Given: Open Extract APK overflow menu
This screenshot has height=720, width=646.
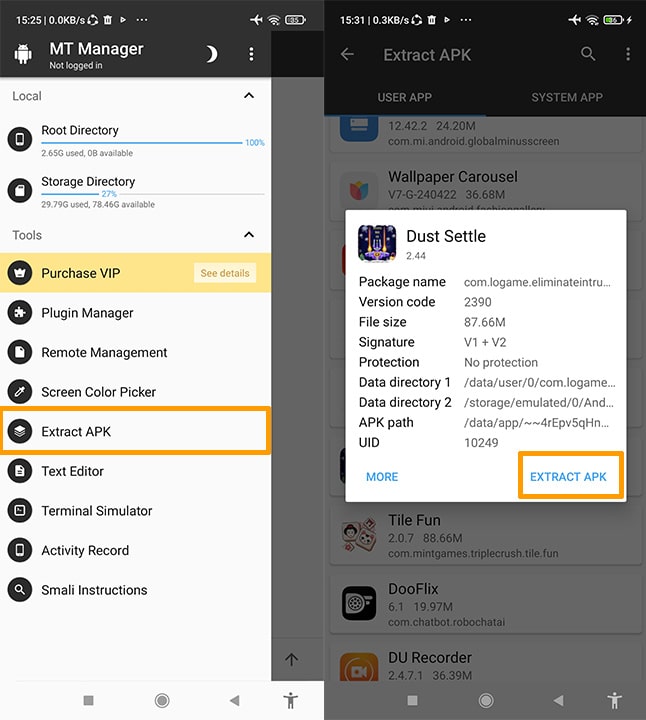Looking at the screenshot, I should tap(628, 54).
